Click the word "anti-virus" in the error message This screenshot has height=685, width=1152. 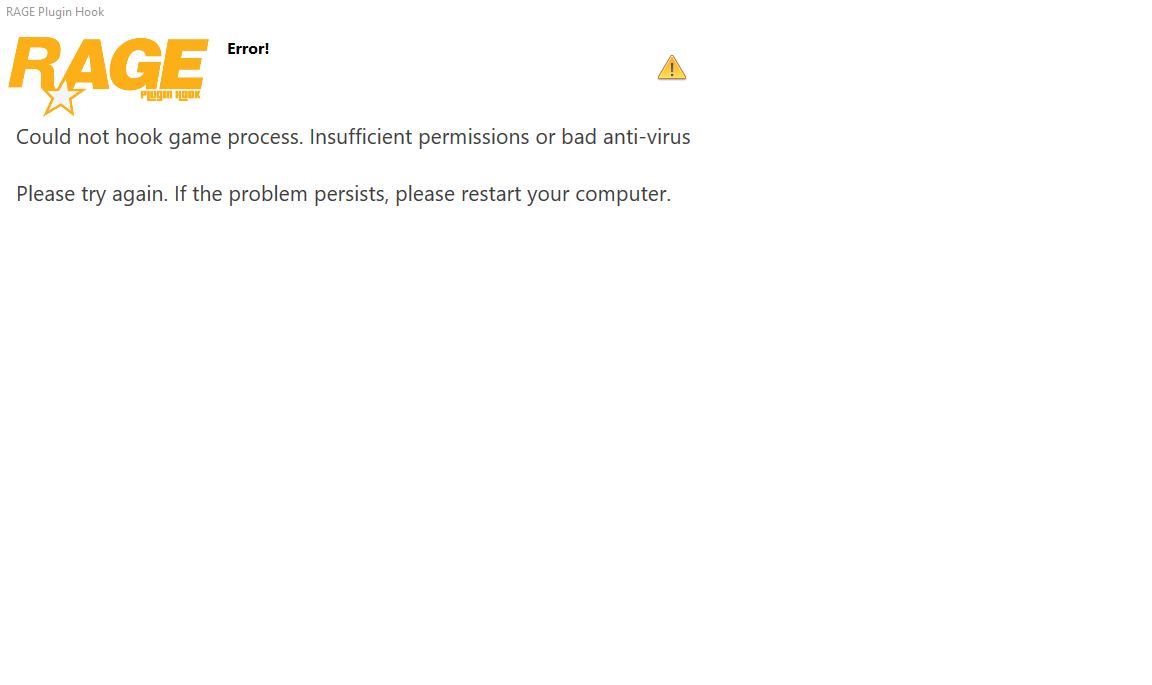click(x=645, y=137)
